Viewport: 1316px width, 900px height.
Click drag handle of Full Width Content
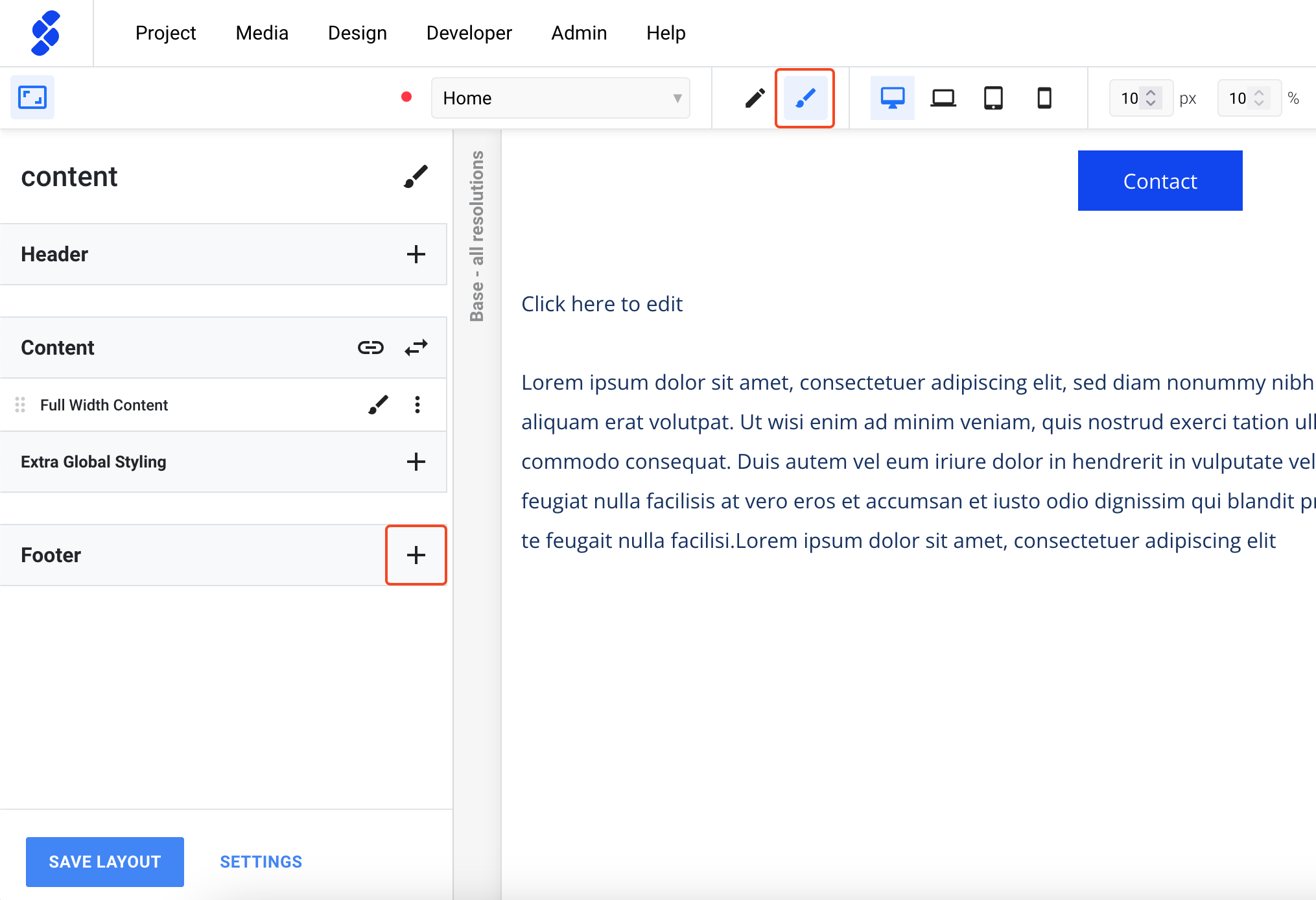20,405
